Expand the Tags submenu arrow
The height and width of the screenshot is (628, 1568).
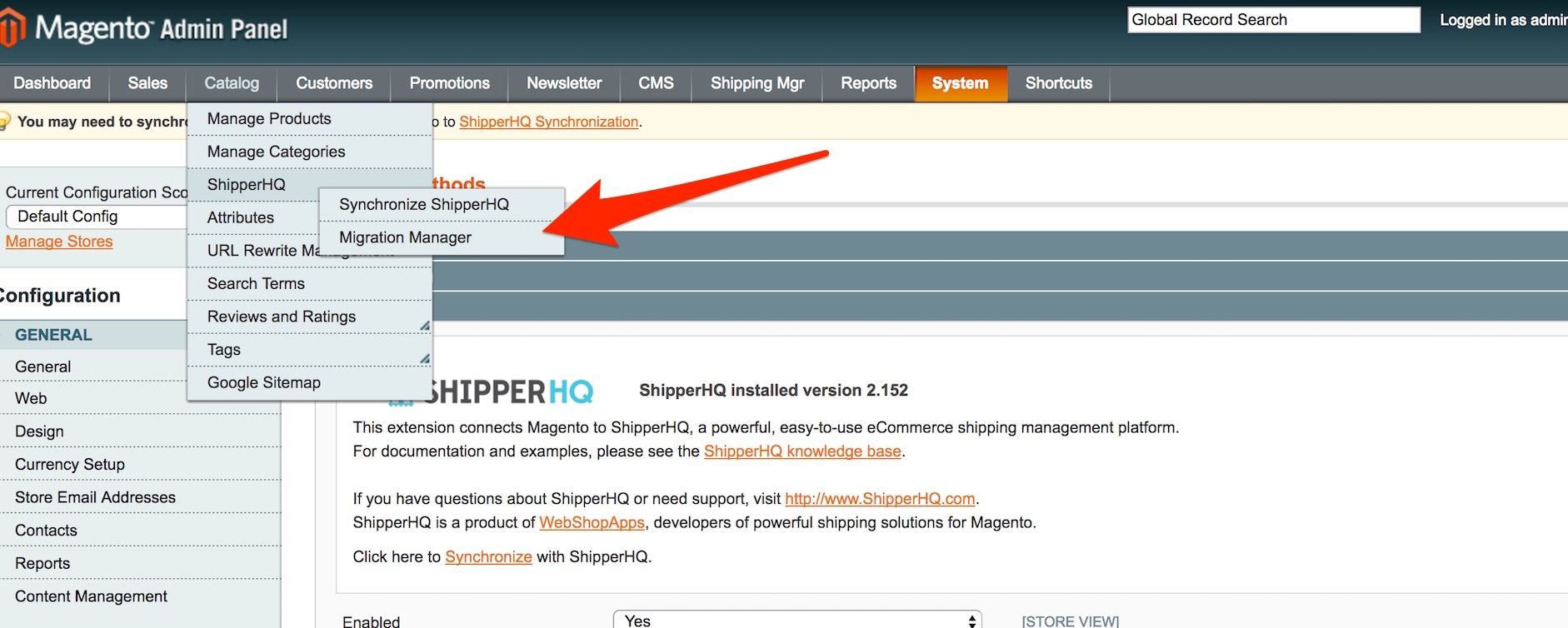click(x=424, y=359)
